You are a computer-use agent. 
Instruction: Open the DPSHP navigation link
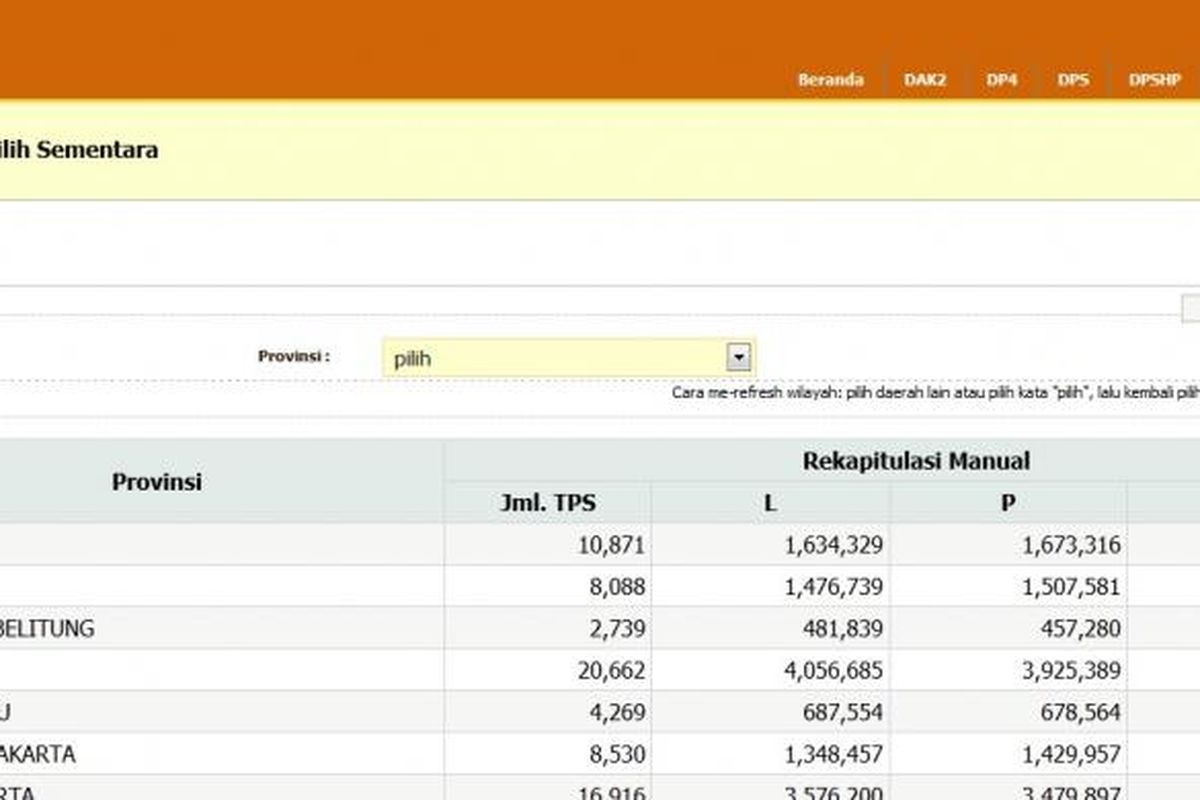pos(1154,80)
